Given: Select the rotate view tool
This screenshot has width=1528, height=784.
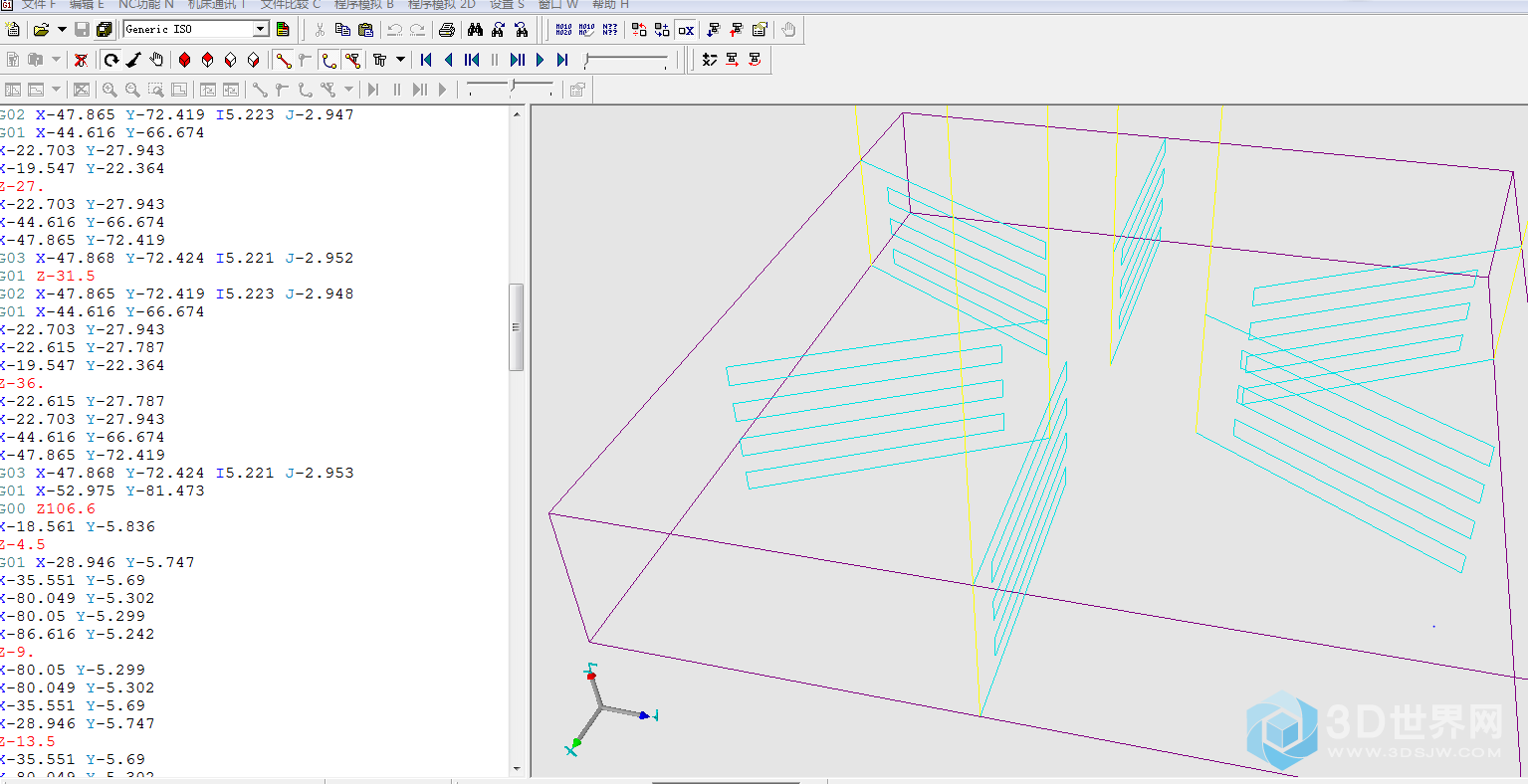Looking at the screenshot, I should 111,60.
